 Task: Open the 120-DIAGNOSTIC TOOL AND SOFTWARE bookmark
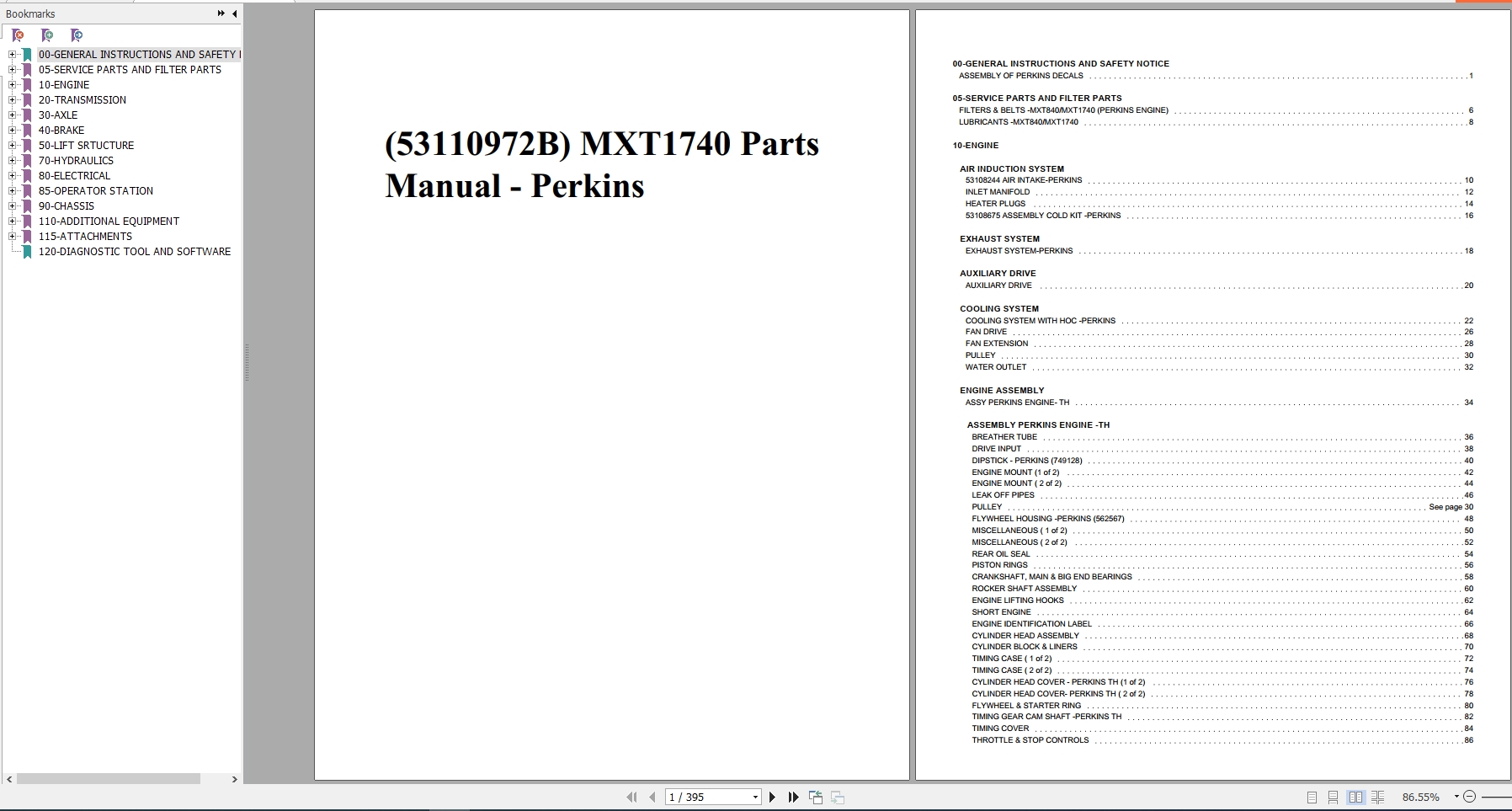pyautogui.click(x=135, y=252)
